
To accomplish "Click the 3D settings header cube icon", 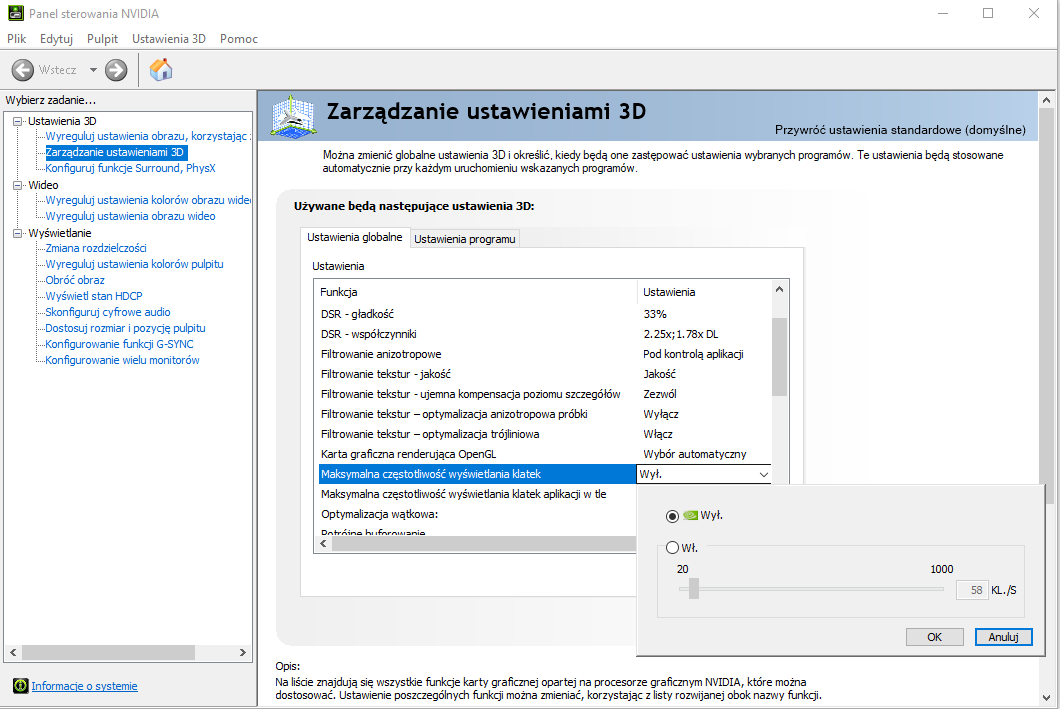I will pos(293,117).
